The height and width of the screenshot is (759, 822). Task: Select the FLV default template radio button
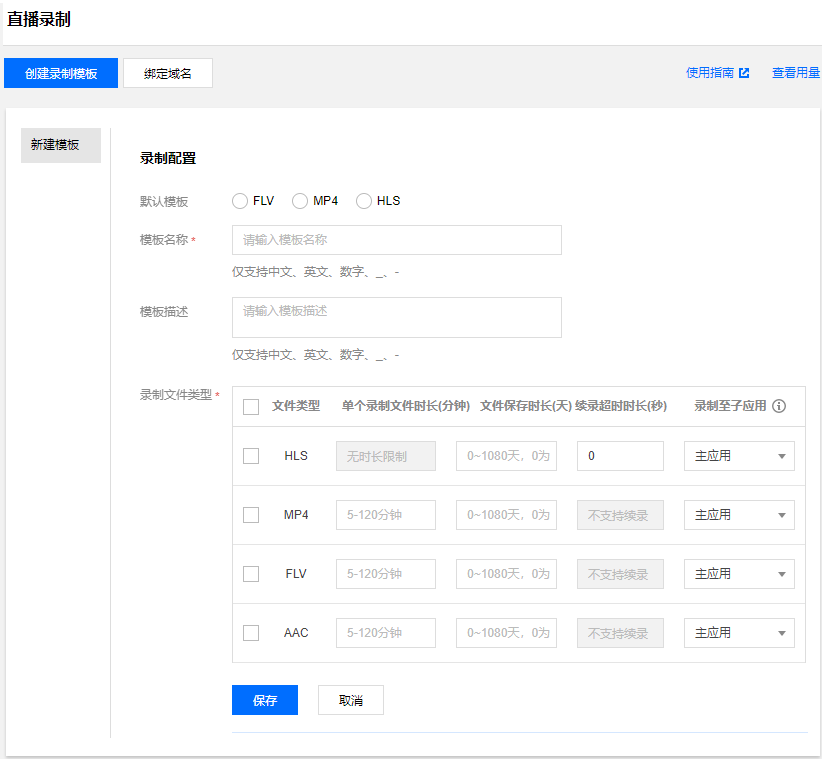(x=240, y=201)
